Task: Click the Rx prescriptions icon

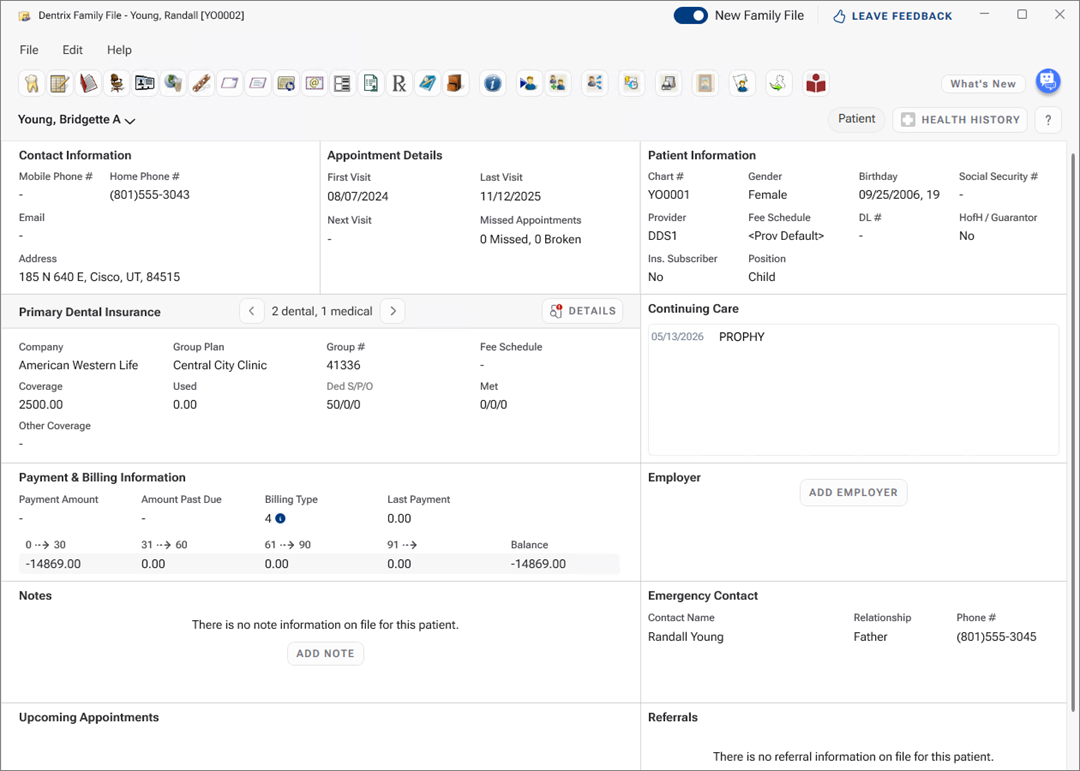Action: coord(399,84)
